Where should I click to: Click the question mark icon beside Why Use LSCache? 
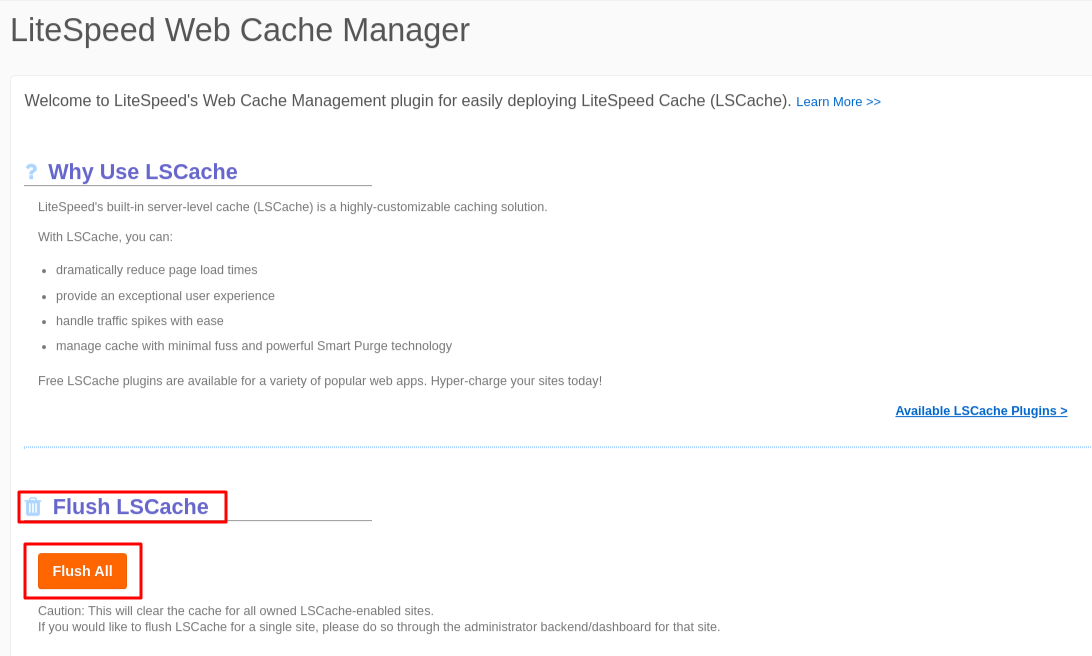31,171
